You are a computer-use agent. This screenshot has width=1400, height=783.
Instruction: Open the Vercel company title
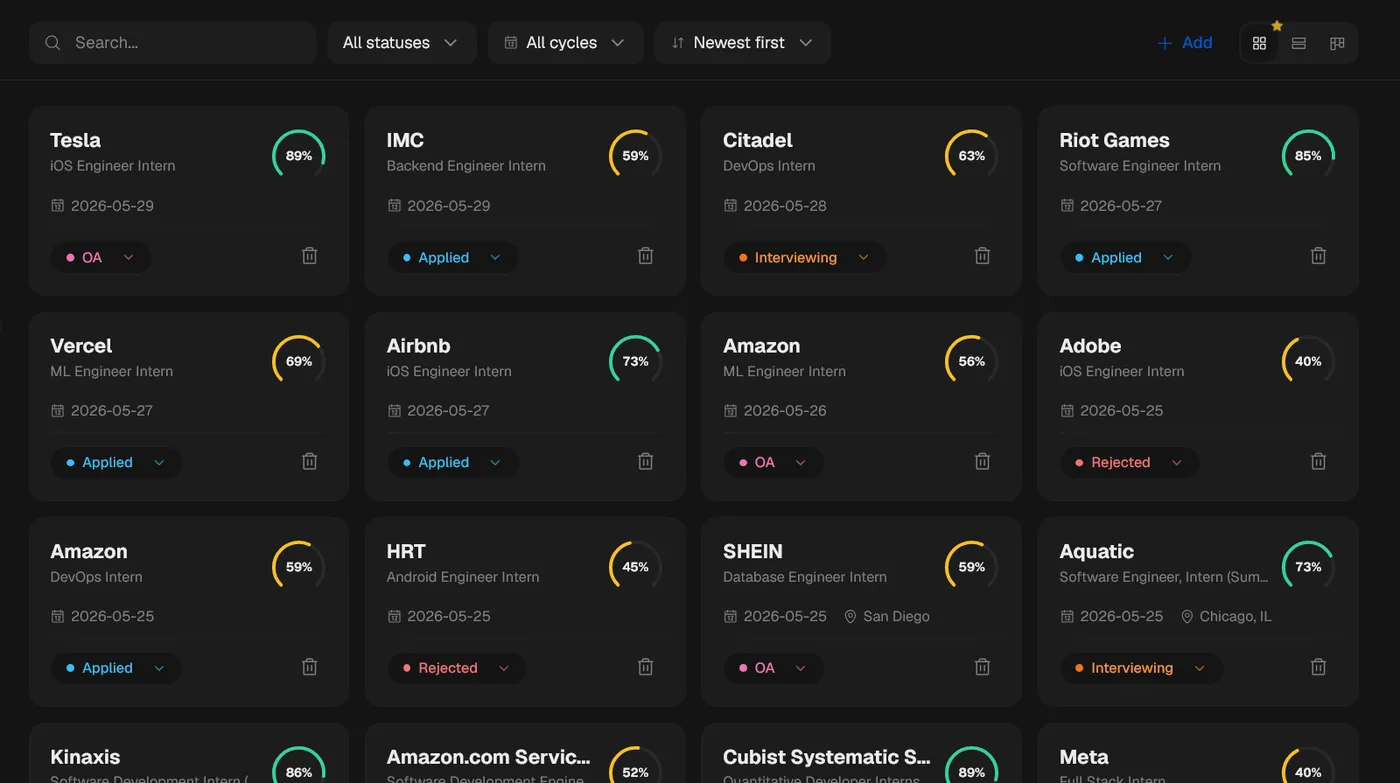point(81,346)
